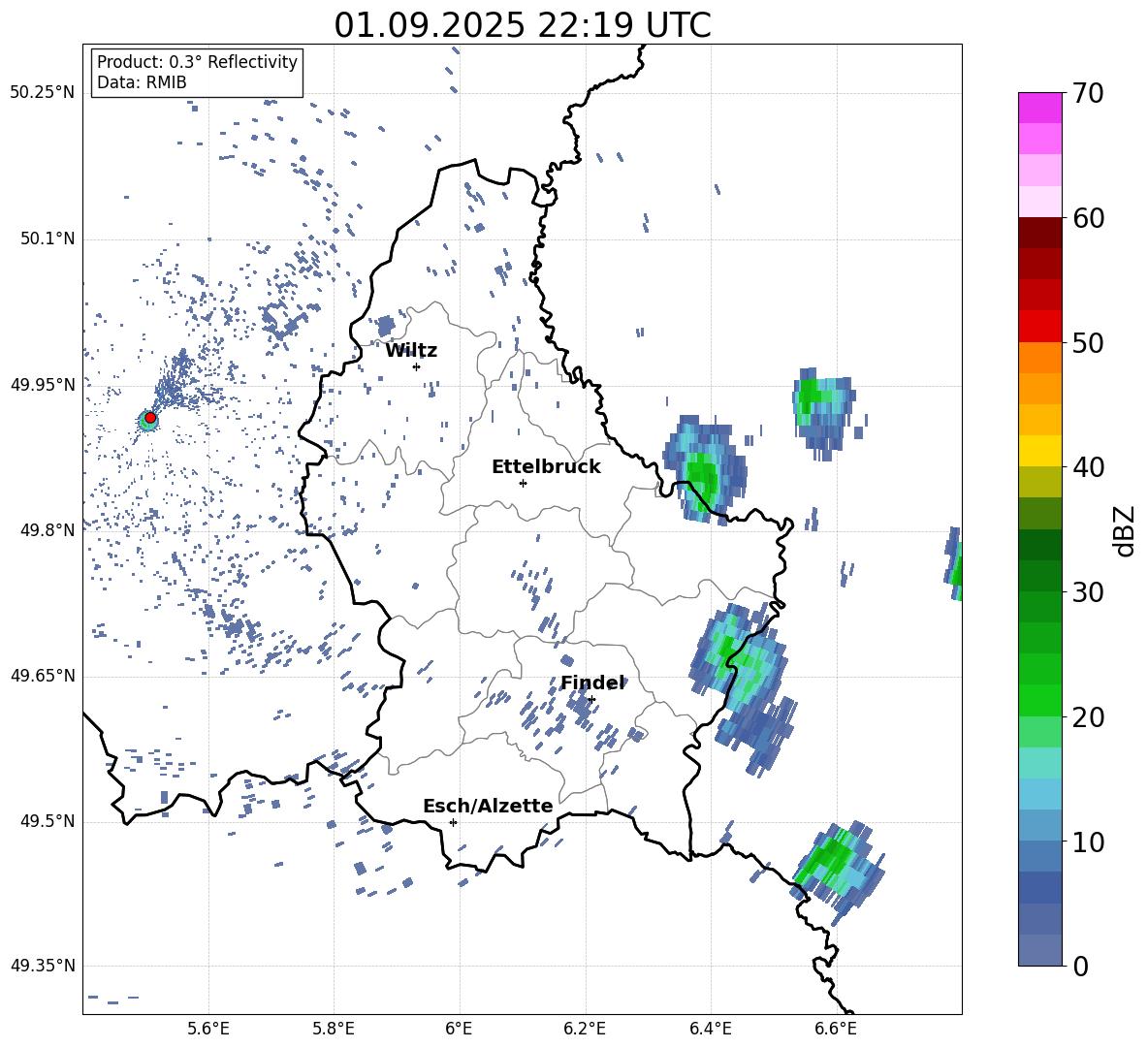The image size is (1148, 1048).
Task: Click the colorbar tick label 60
Action: pos(1088,218)
